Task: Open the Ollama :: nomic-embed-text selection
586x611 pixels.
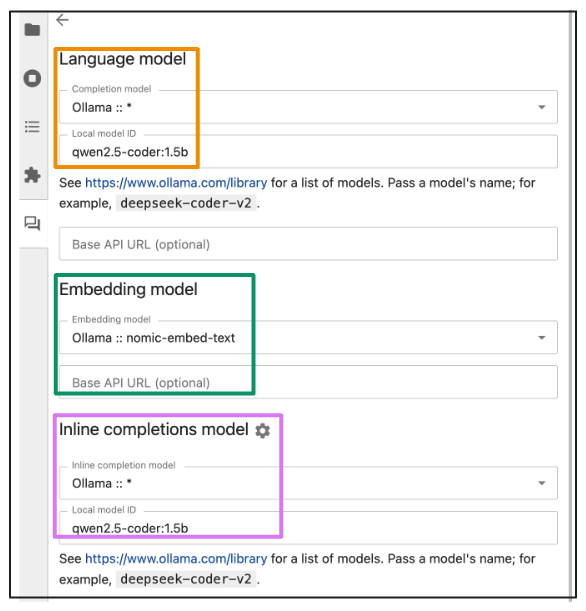Action: pyautogui.click(x=154, y=338)
